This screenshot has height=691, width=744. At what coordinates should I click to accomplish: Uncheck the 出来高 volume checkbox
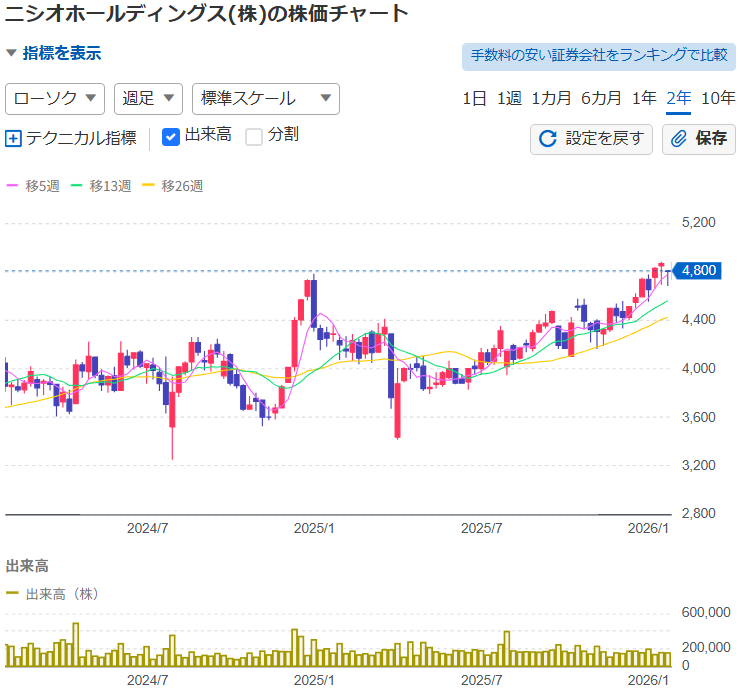[171, 136]
